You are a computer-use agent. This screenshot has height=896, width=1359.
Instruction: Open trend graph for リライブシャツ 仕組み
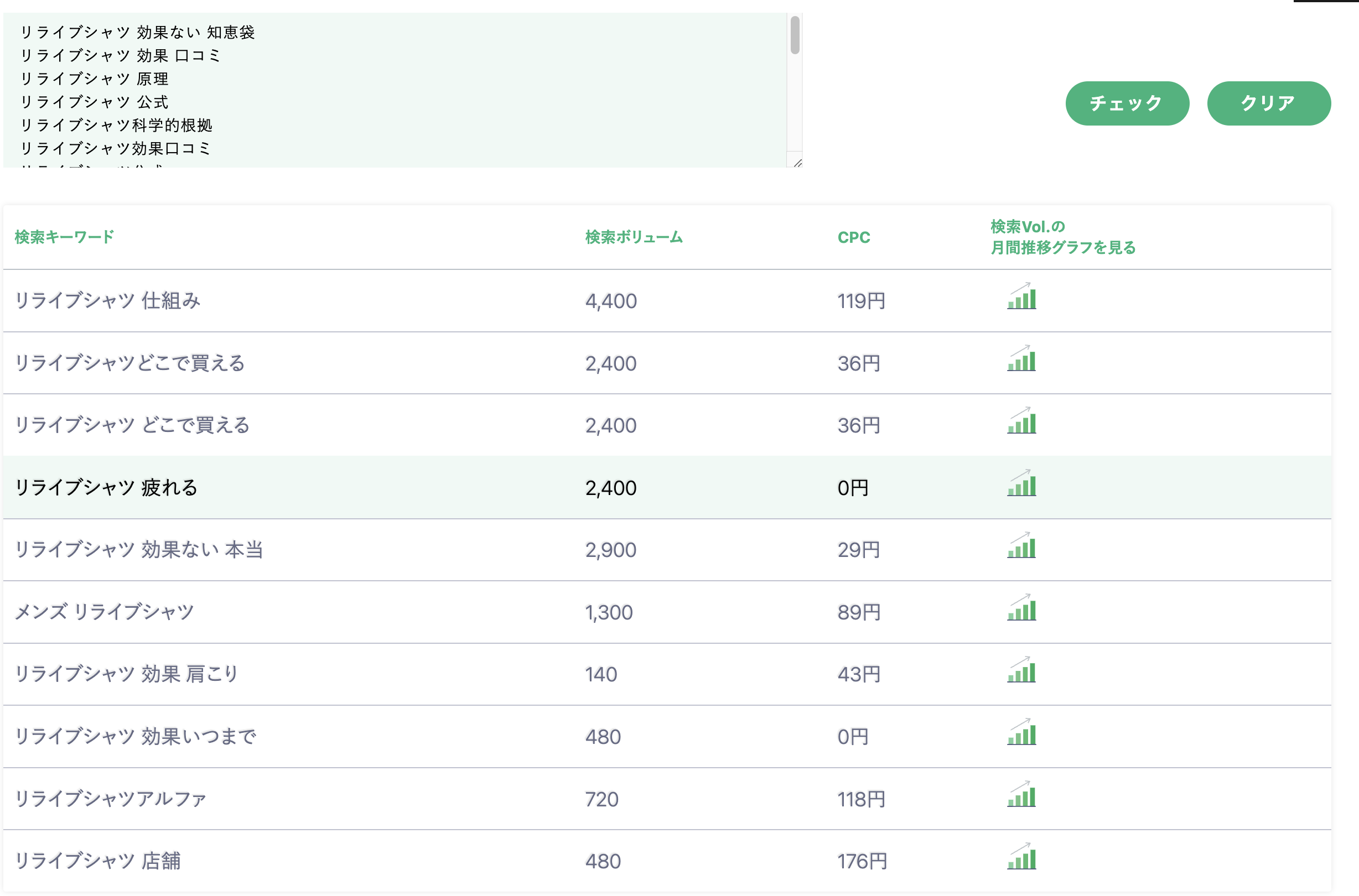tap(1021, 297)
